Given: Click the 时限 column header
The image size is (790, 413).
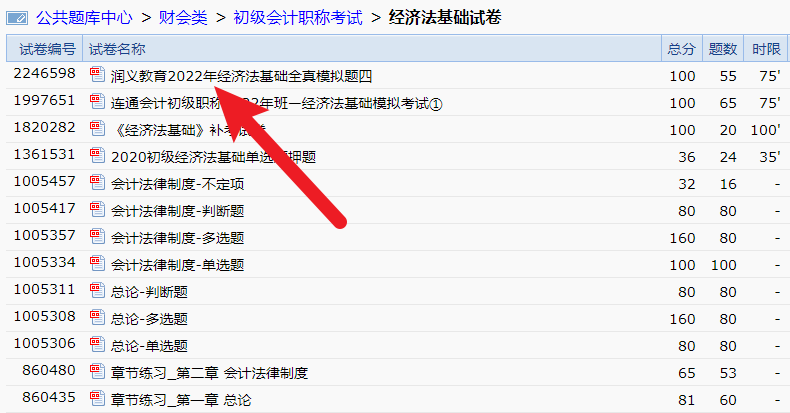Looking at the screenshot, I should [x=766, y=49].
